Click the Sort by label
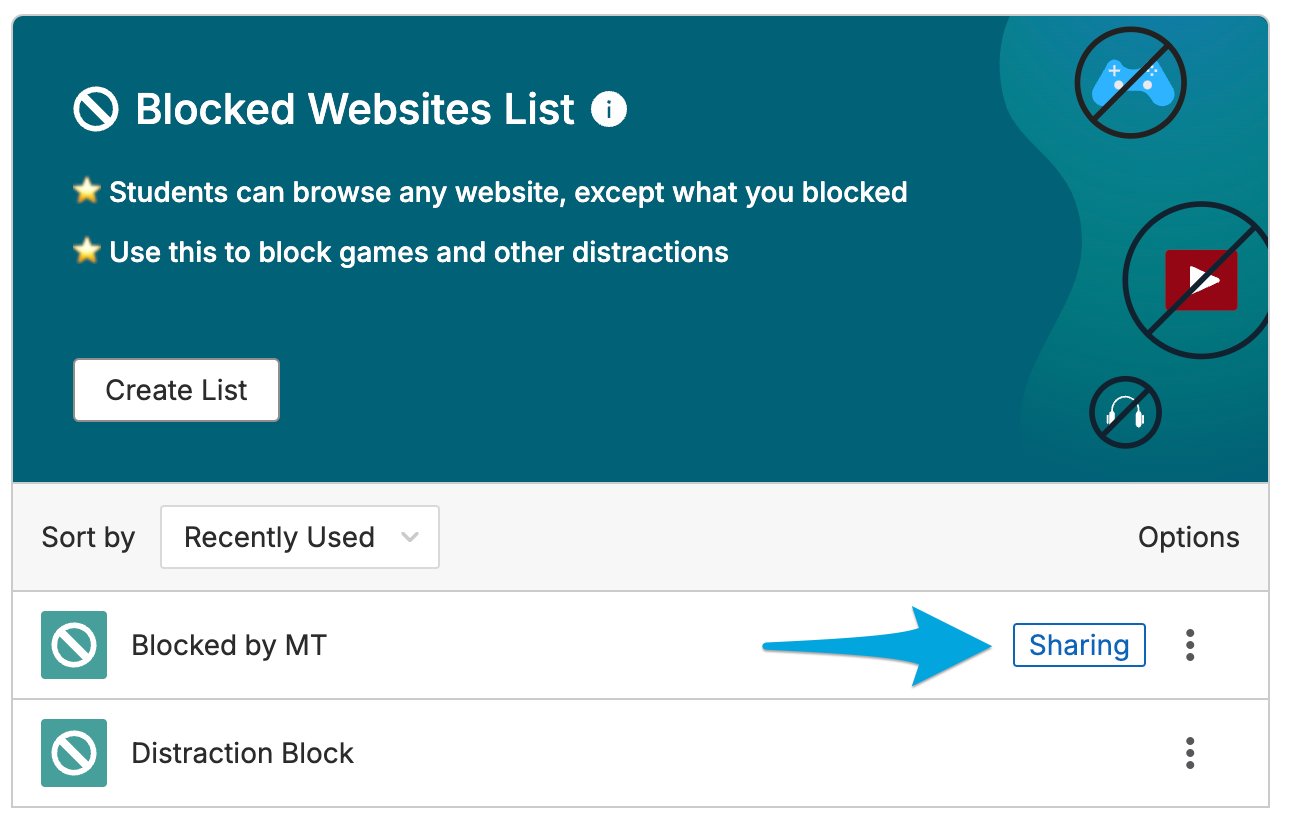The height and width of the screenshot is (838, 1290). pyautogui.click(x=88, y=537)
